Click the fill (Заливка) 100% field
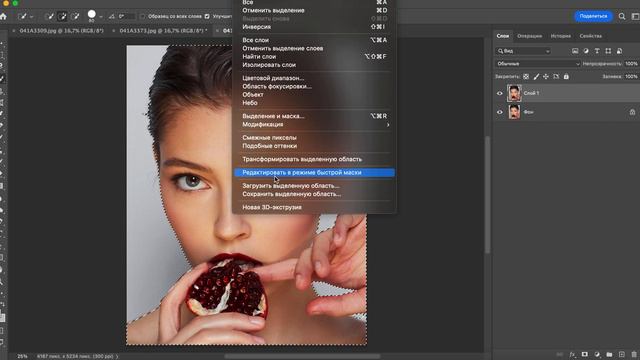Screen dimensions: 640x360 (631, 76)
